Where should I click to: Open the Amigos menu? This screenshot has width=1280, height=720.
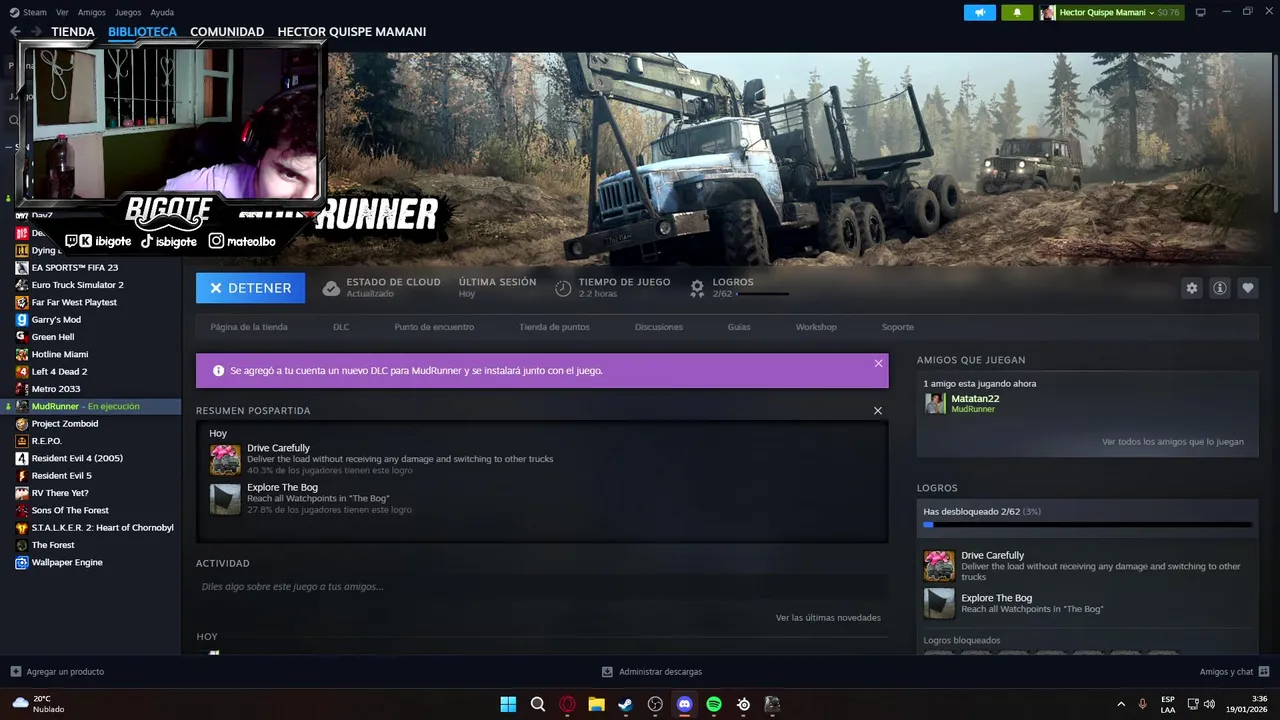(x=92, y=13)
